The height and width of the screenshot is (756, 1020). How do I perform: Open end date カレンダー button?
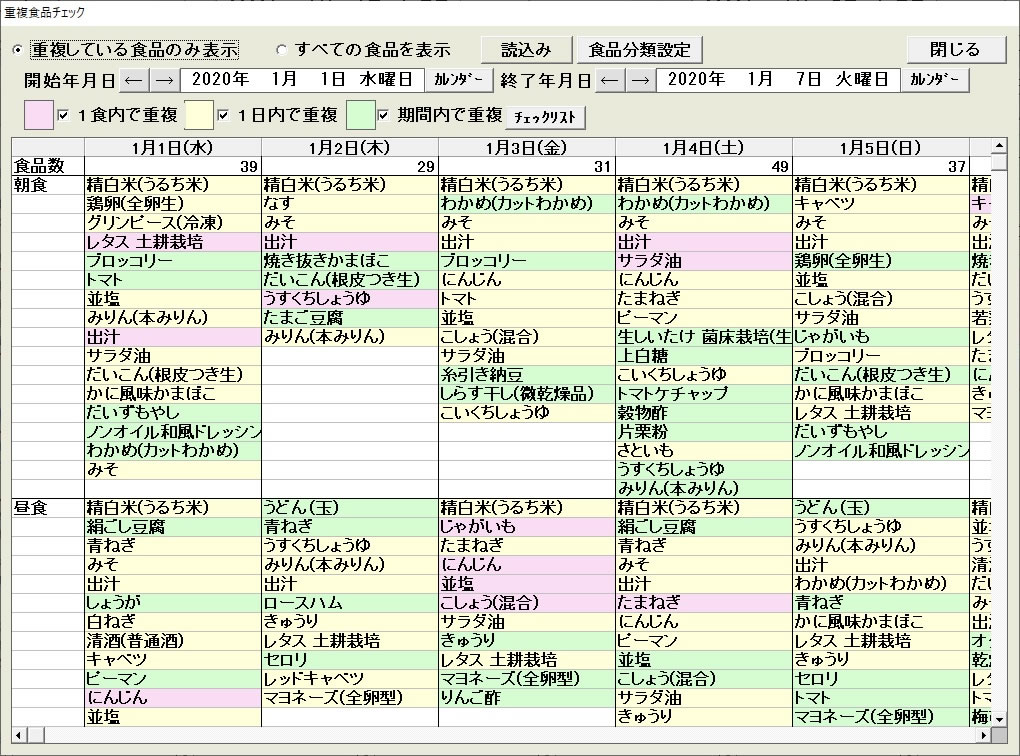click(935, 80)
